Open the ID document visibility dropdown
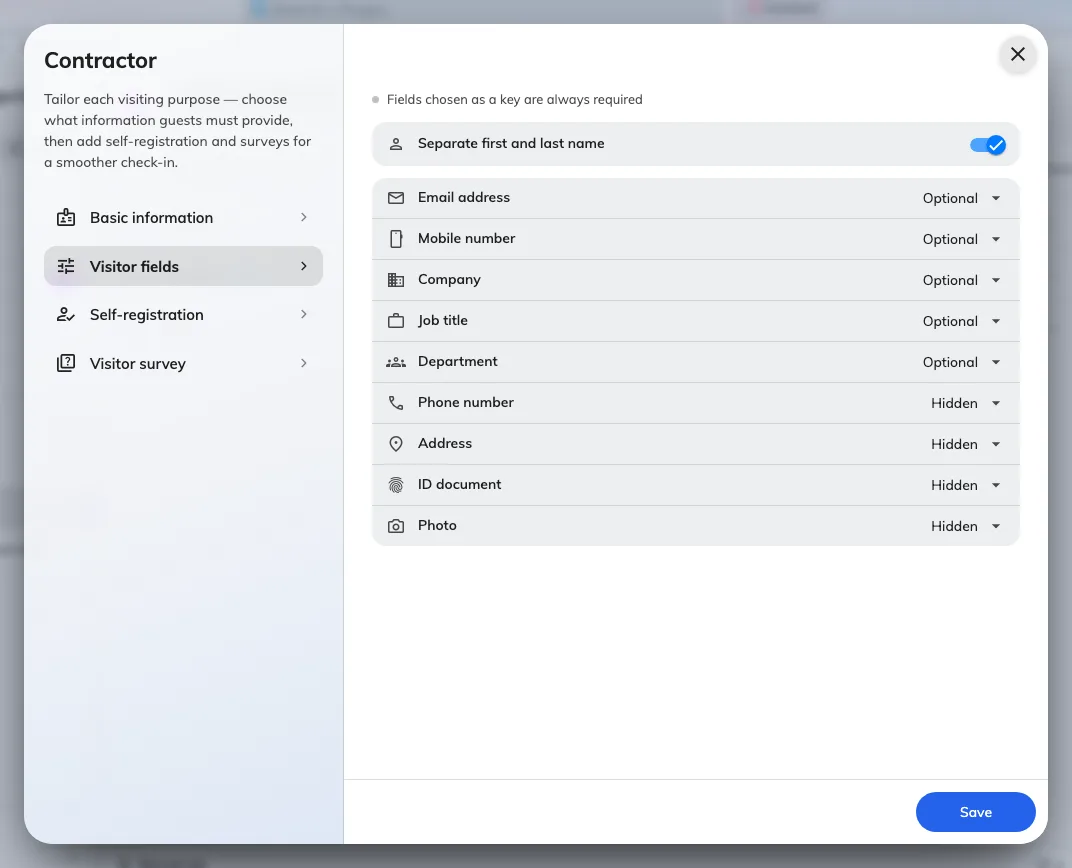 click(966, 485)
